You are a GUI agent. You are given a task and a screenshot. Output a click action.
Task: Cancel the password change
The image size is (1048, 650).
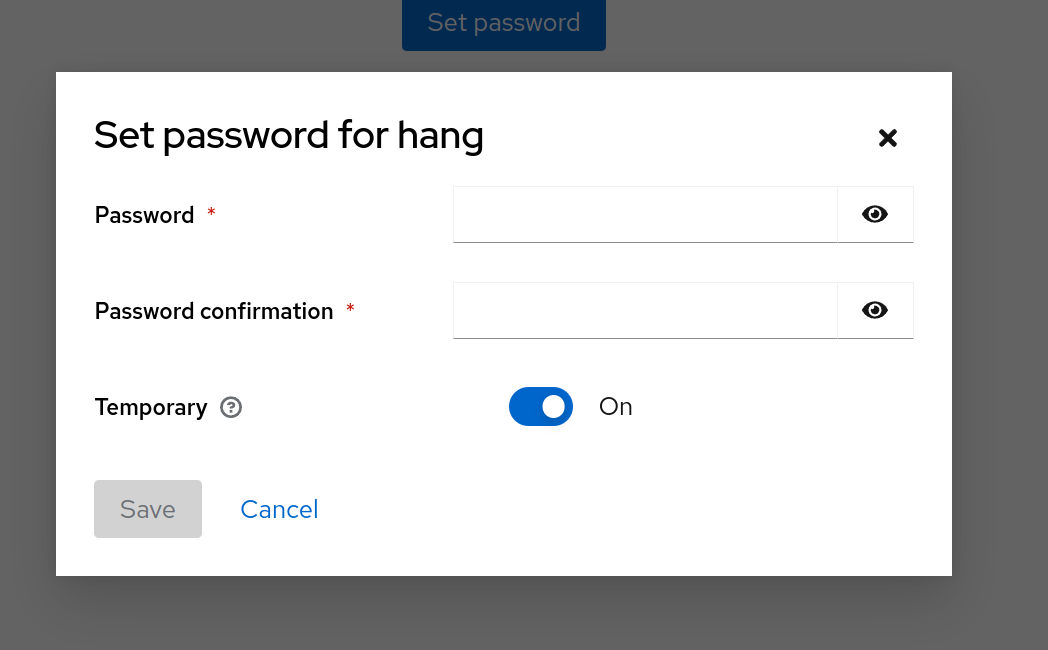pos(279,509)
